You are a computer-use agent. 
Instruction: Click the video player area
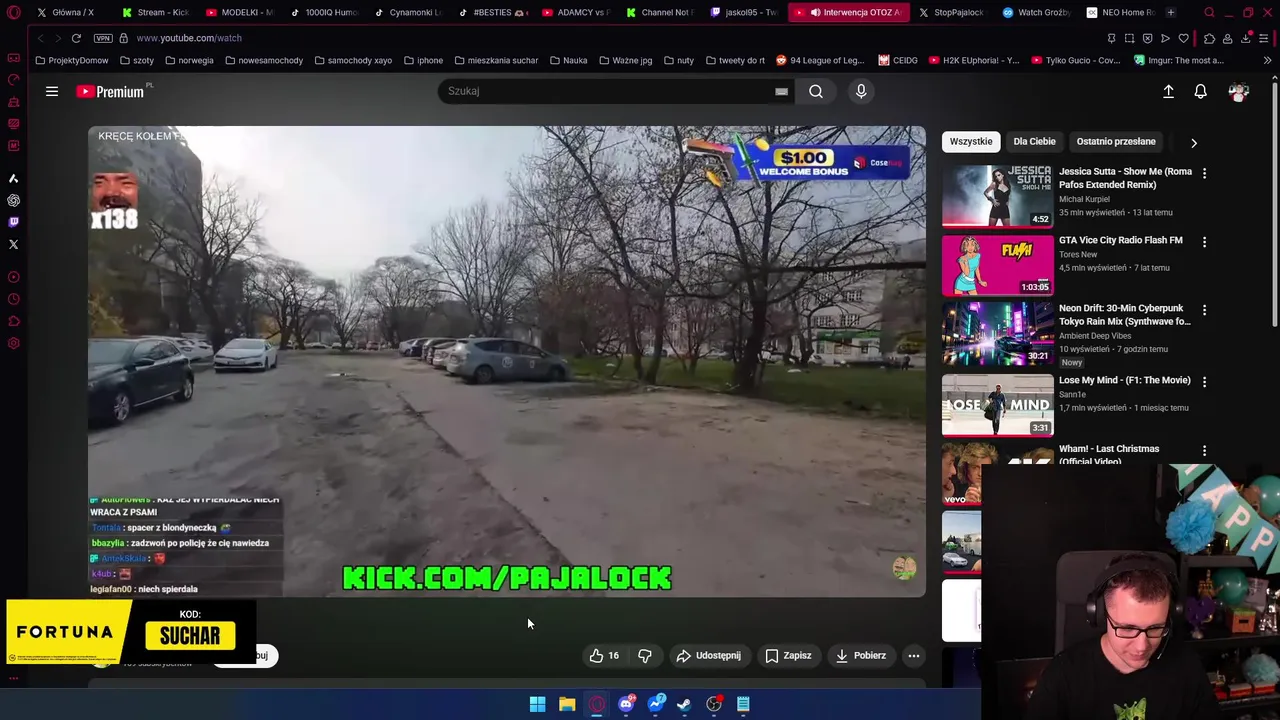[x=507, y=361]
